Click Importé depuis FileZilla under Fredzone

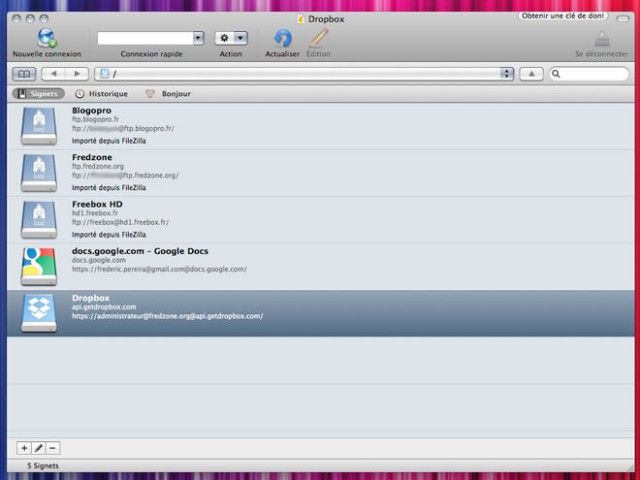109,188
